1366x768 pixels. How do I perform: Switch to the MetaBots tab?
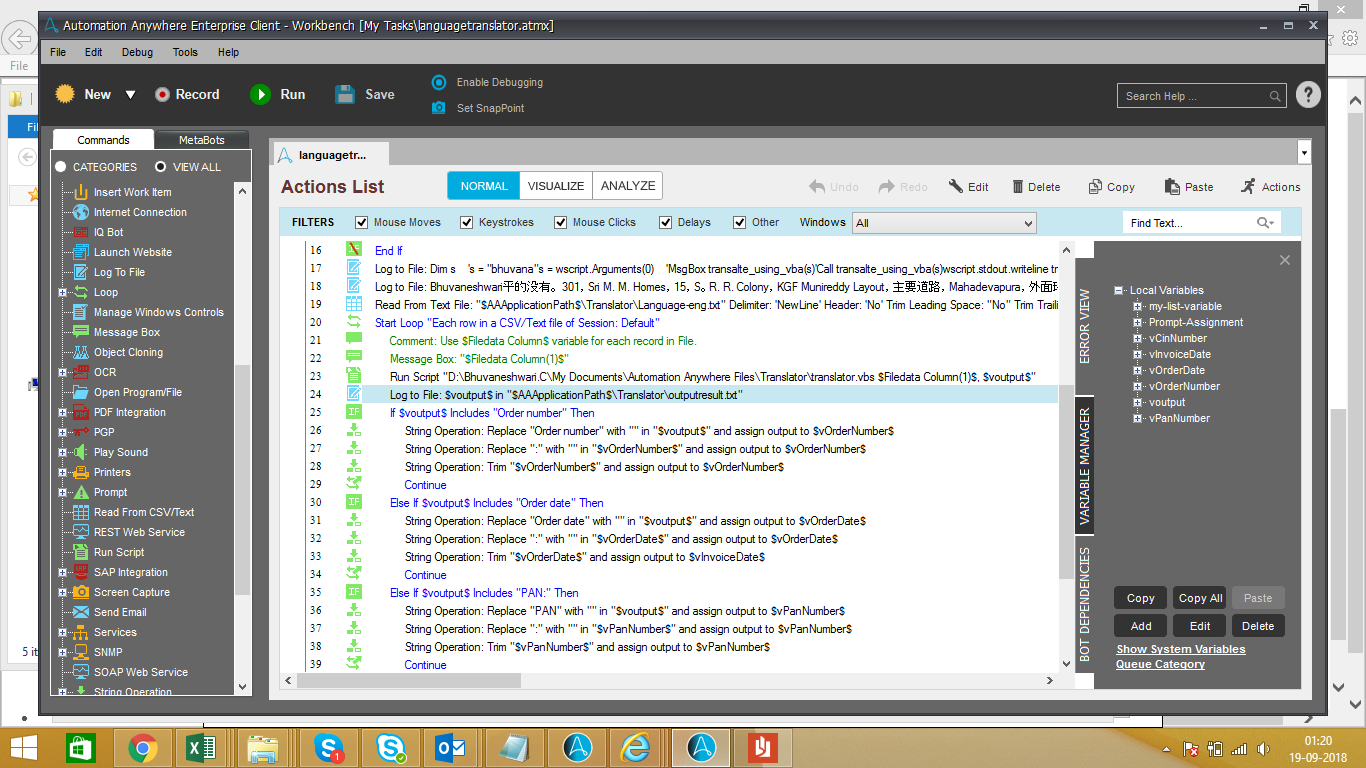point(201,140)
